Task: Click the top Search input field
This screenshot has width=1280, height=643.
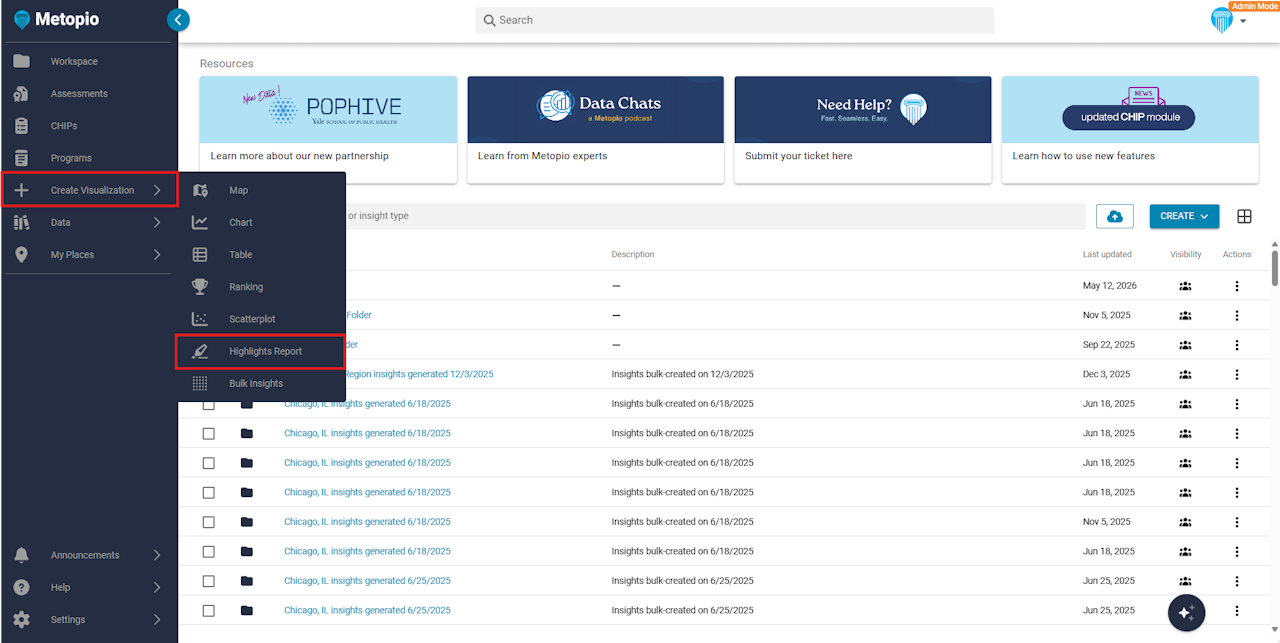Action: click(735, 20)
